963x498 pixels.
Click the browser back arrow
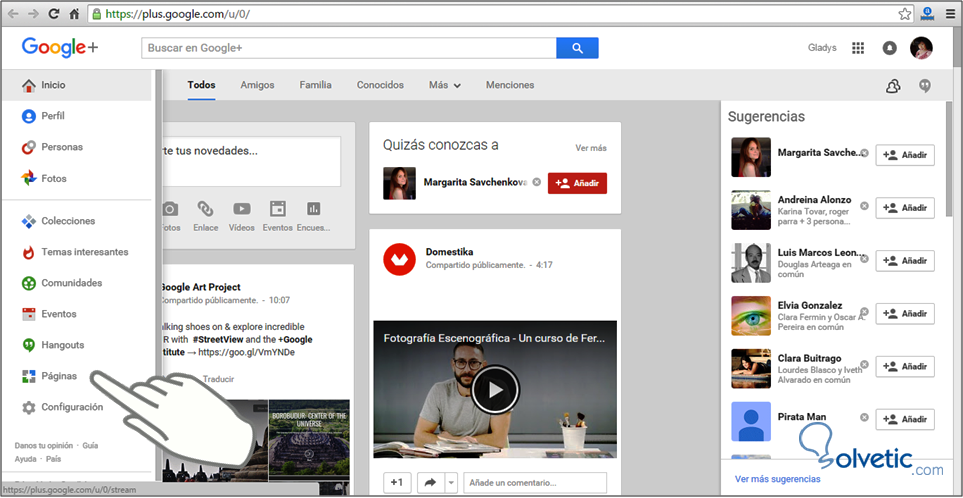[x=12, y=14]
